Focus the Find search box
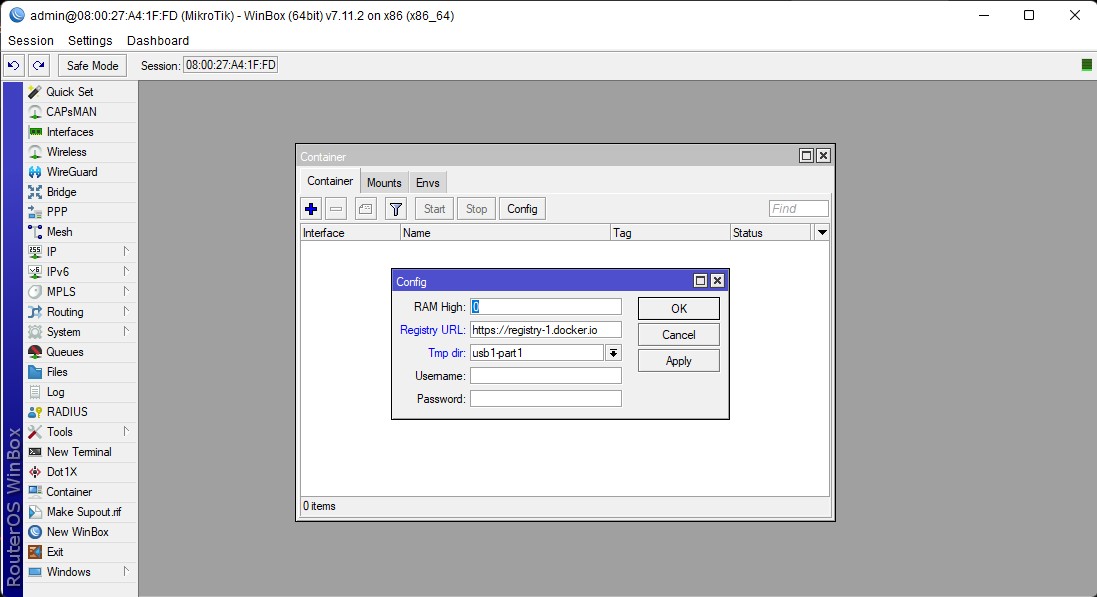Screen dimensions: 1097x597 click(x=798, y=209)
